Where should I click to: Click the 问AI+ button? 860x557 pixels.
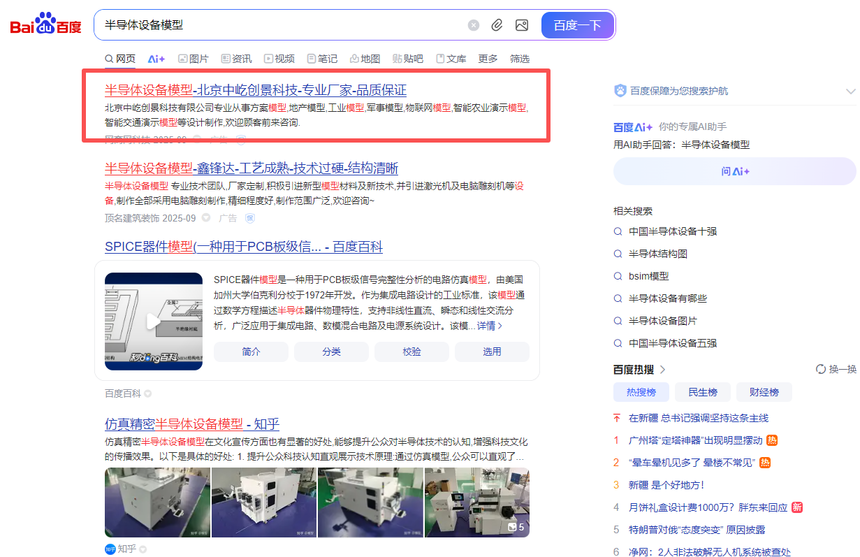click(x=734, y=171)
